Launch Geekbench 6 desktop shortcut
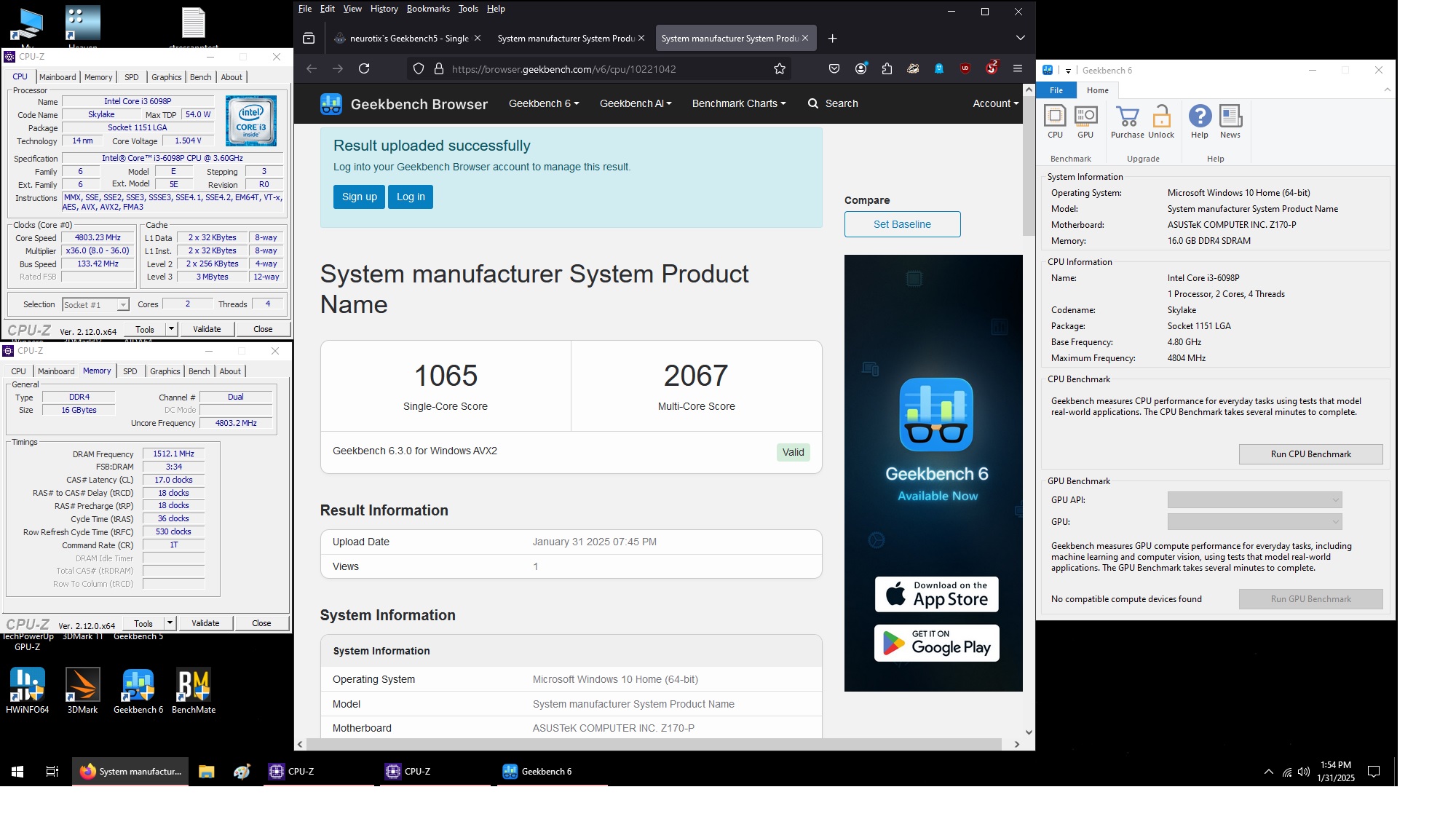The width and height of the screenshot is (1456, 819). (x=138, y=691)
